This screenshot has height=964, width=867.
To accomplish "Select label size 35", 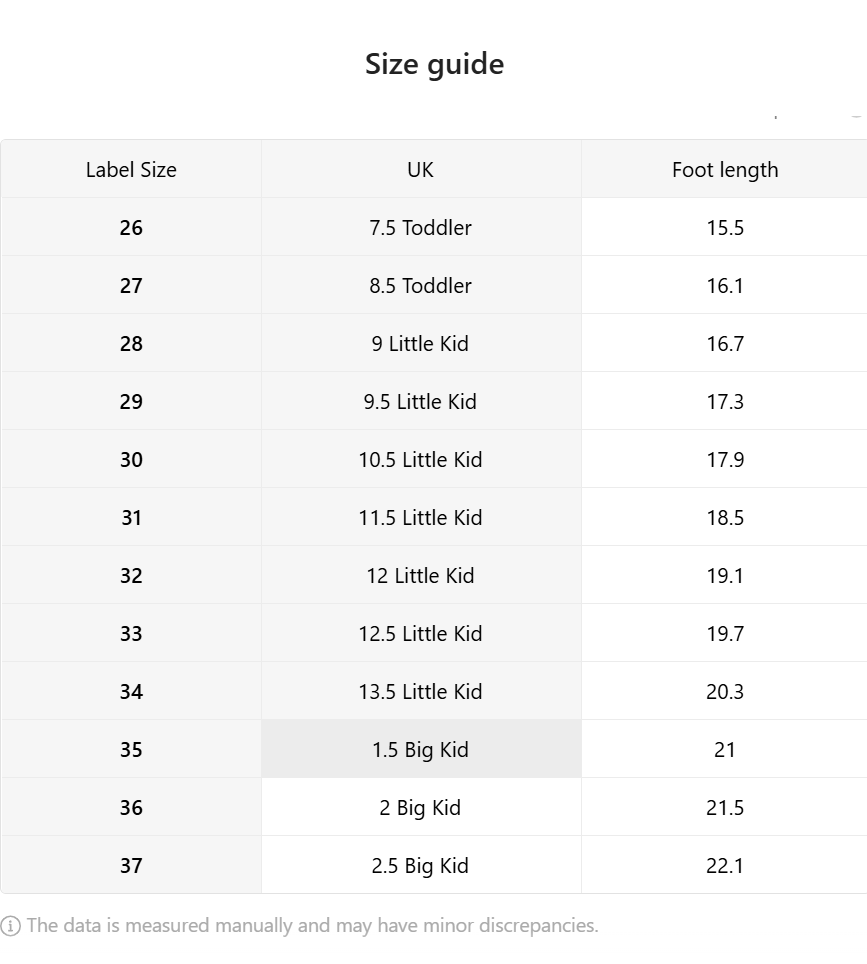I will [x=131, y=749].
